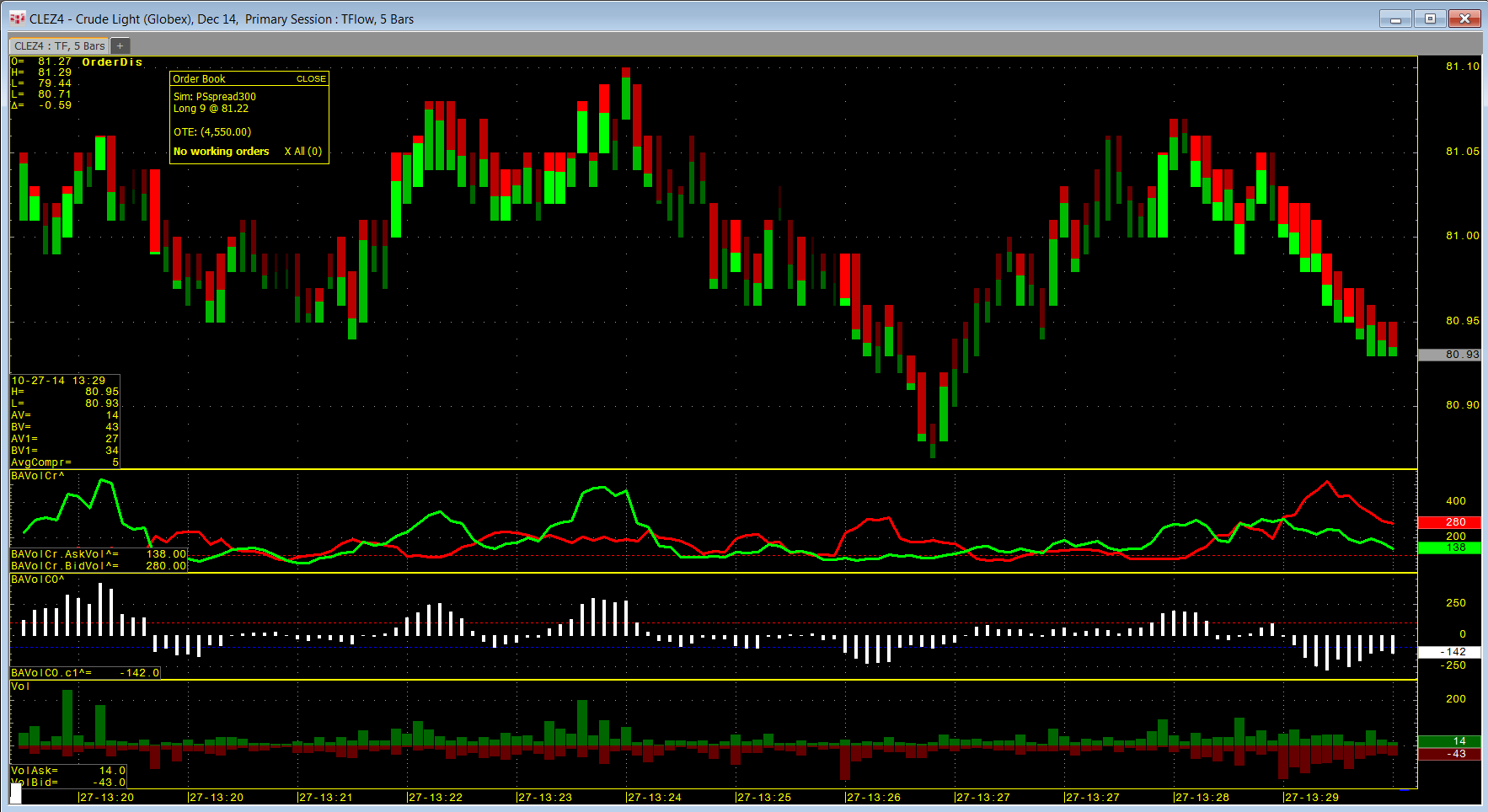
Task: Click the OrderDis study label
Action: (112, 61)
